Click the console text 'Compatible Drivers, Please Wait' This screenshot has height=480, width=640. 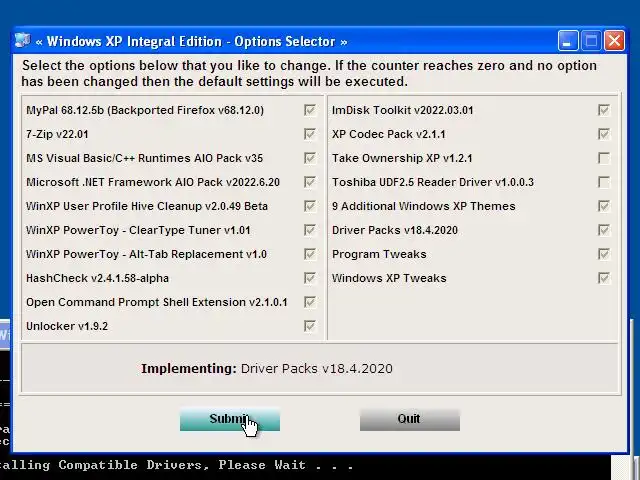pyautogui.click(x=182, y=465)
